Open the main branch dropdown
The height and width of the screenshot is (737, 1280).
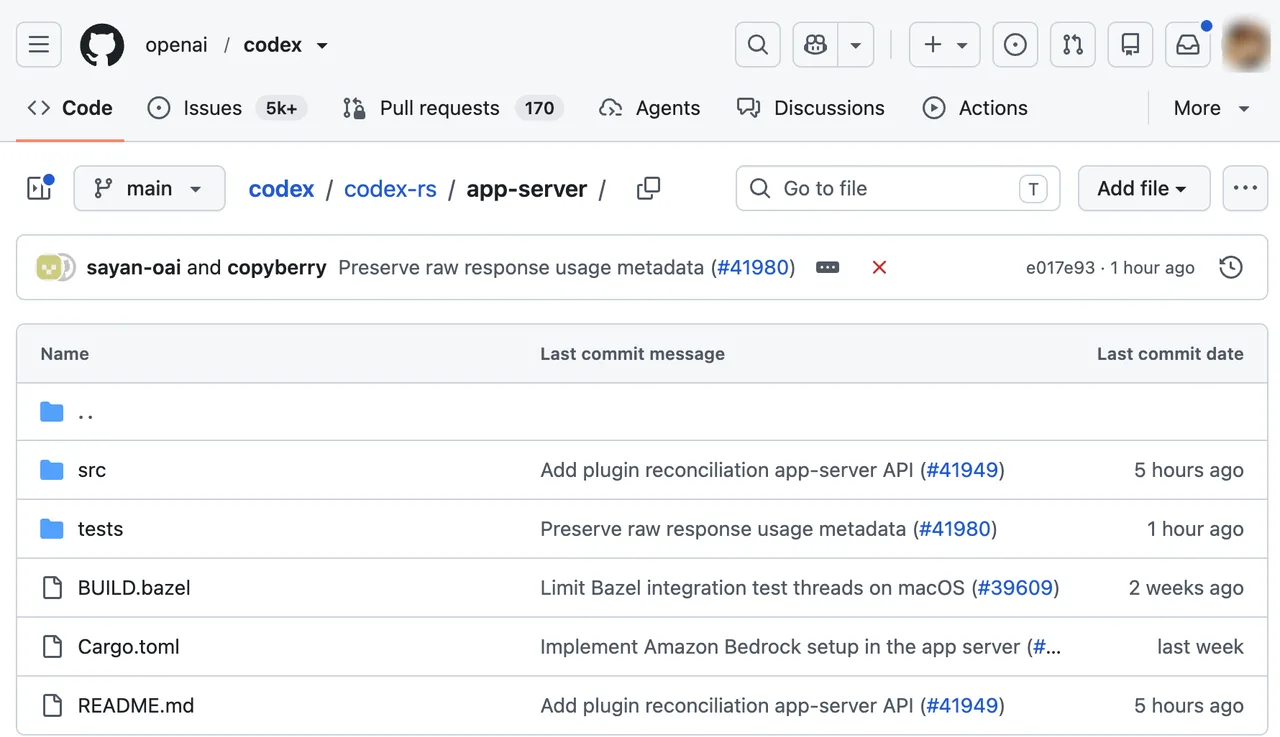click(149, 188)
